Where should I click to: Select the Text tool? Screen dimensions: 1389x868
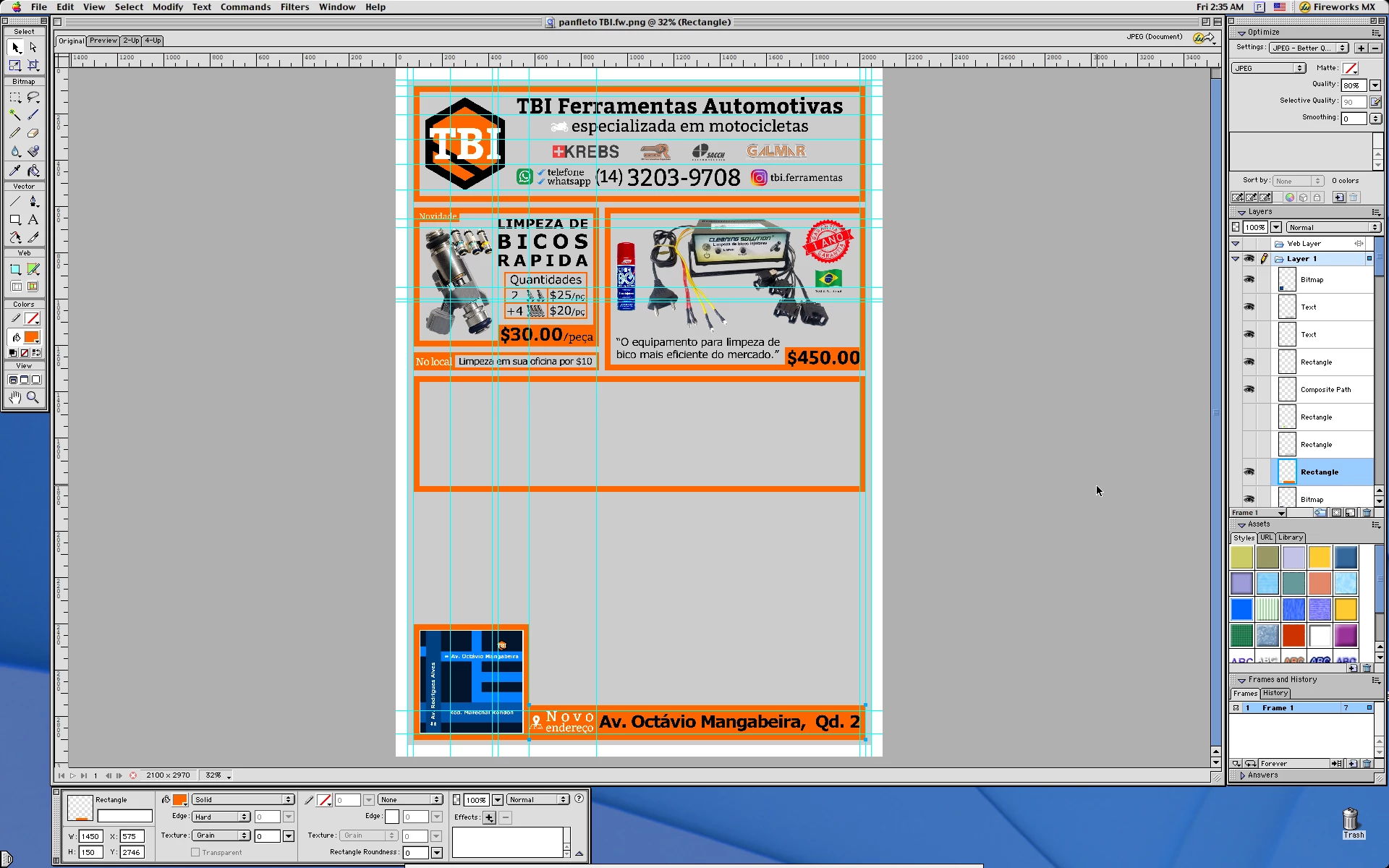click(33, 219)
